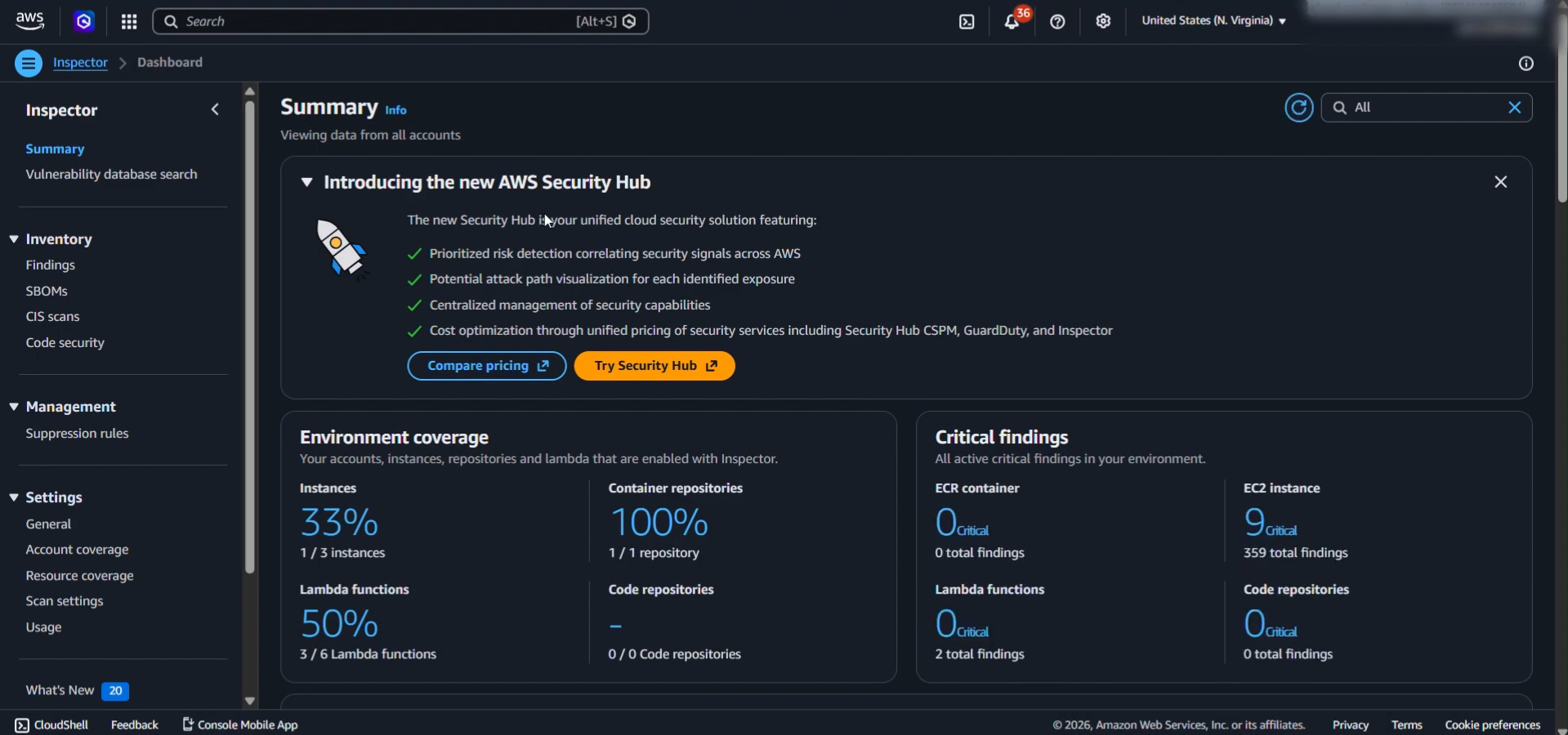This screenshot has width=1568, height=735.
Task: Click the account filter field showing All
Action: click(x=1426, y=108)
